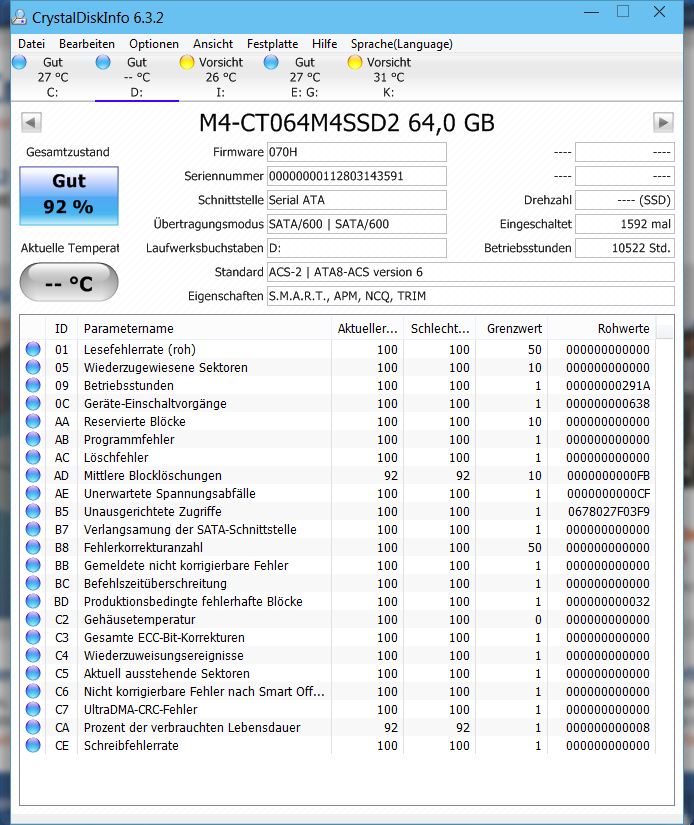This screenshot has height=825, width=694.
Task: Open the Festplatte menu
Action: (273, 44)
